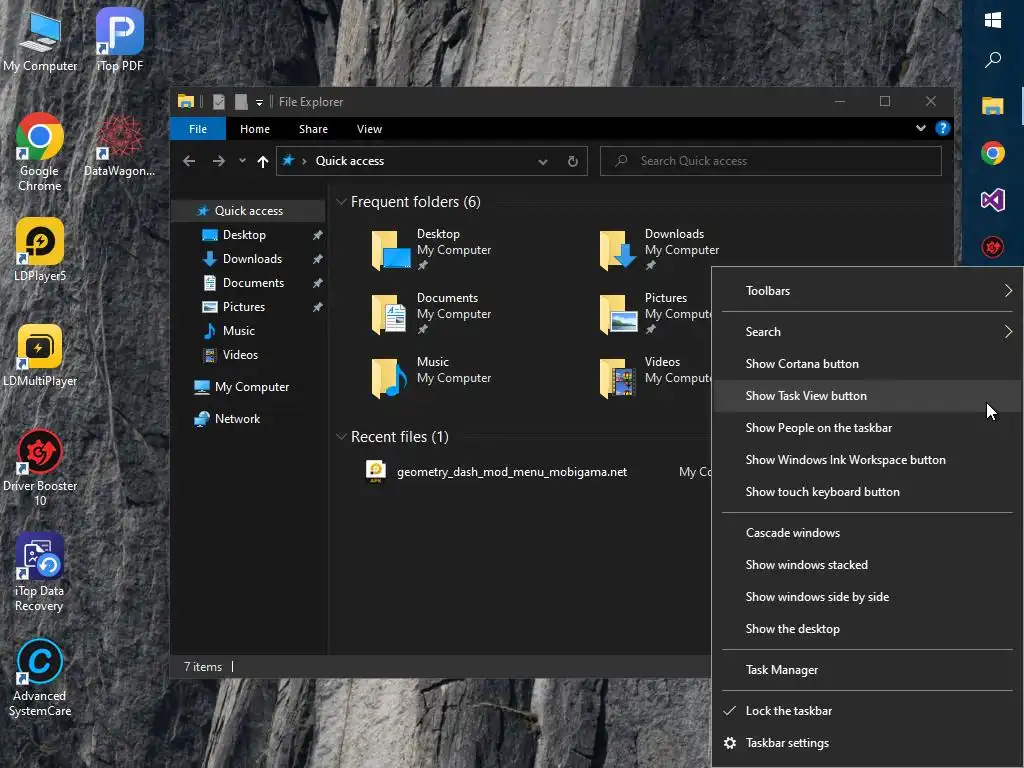Expand the Search submenu

tap(867, 332)
